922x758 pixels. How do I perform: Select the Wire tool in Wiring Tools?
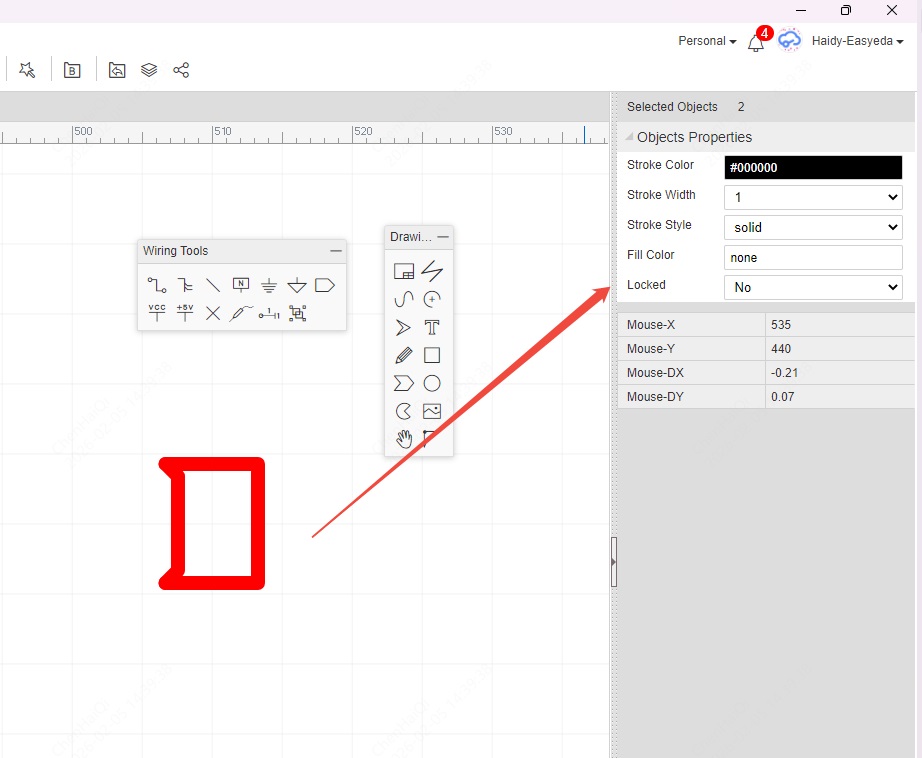point(157,286)
